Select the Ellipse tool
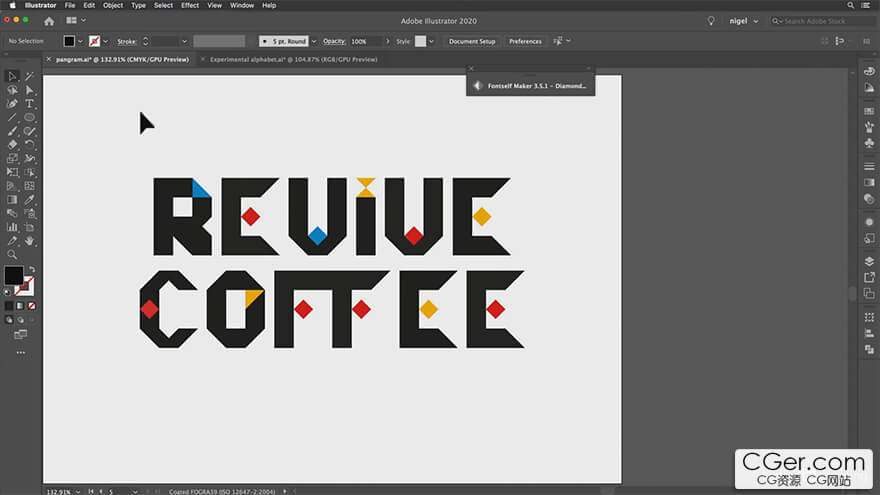 (29, 117)
